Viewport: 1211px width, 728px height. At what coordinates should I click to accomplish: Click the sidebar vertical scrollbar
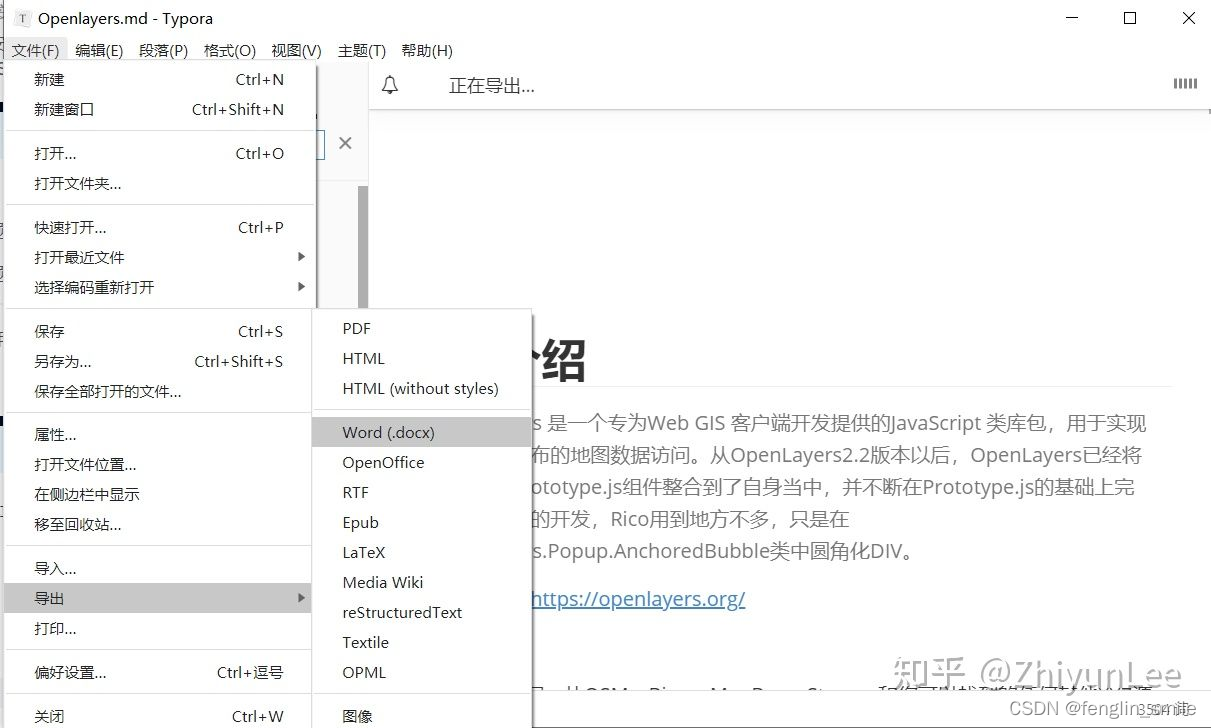[x=363, y=247]
